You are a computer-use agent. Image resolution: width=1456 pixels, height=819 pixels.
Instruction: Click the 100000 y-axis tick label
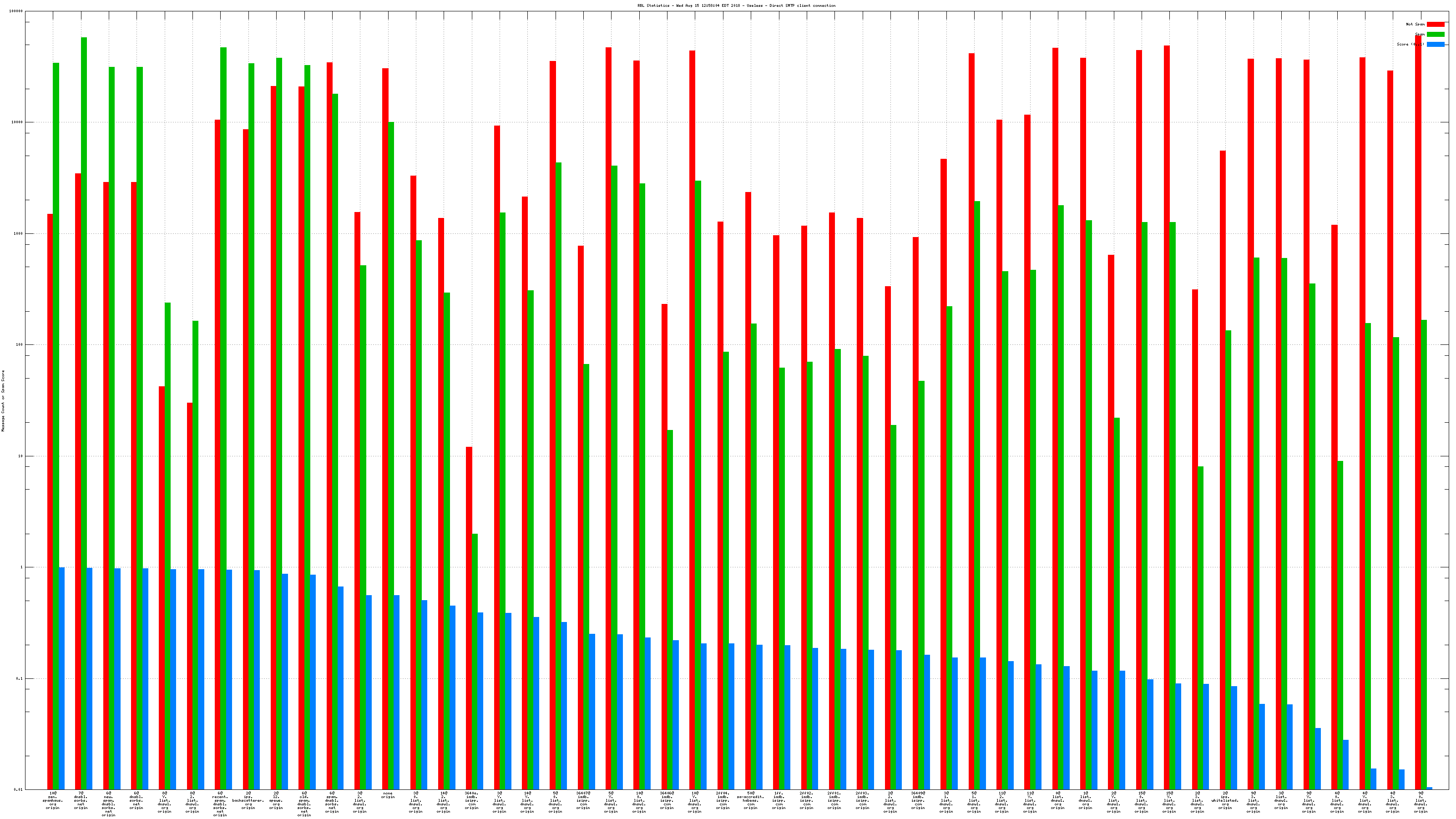(16, 11)
